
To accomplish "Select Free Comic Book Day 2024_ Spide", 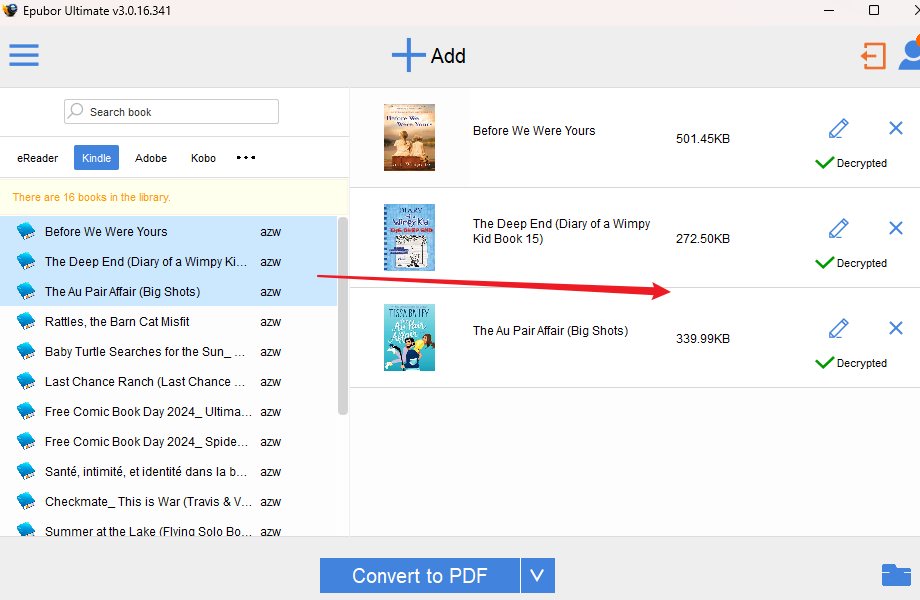I will [168, 441].
